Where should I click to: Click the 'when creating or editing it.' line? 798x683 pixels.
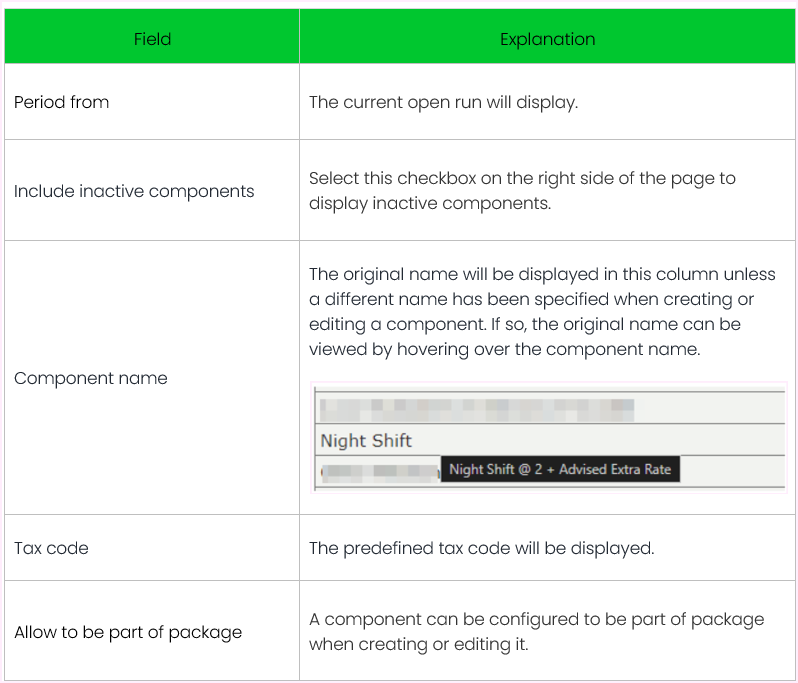point(418,644)
